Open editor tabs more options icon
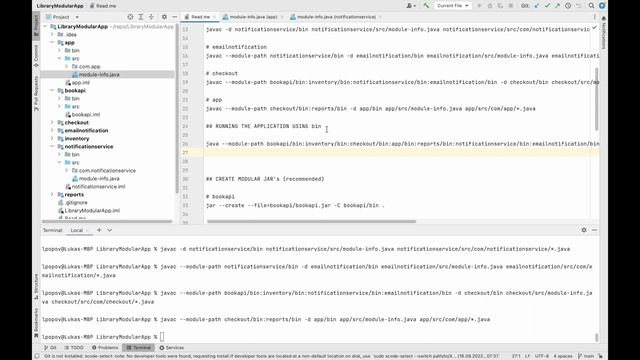 pyautogui.click(x=594, y=17)
